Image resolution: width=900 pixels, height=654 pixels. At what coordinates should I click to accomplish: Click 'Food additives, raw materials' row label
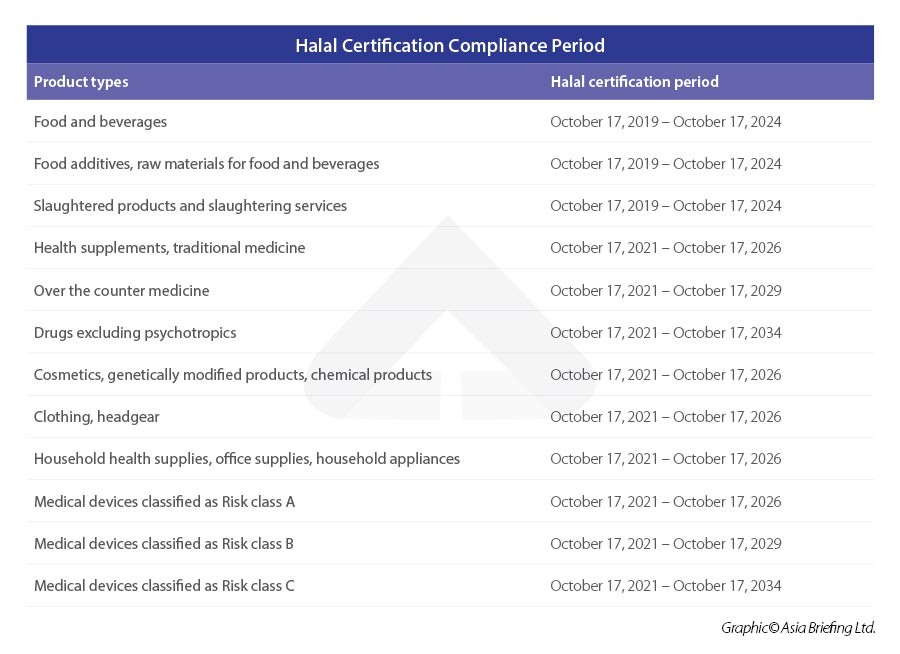[206, 164]
